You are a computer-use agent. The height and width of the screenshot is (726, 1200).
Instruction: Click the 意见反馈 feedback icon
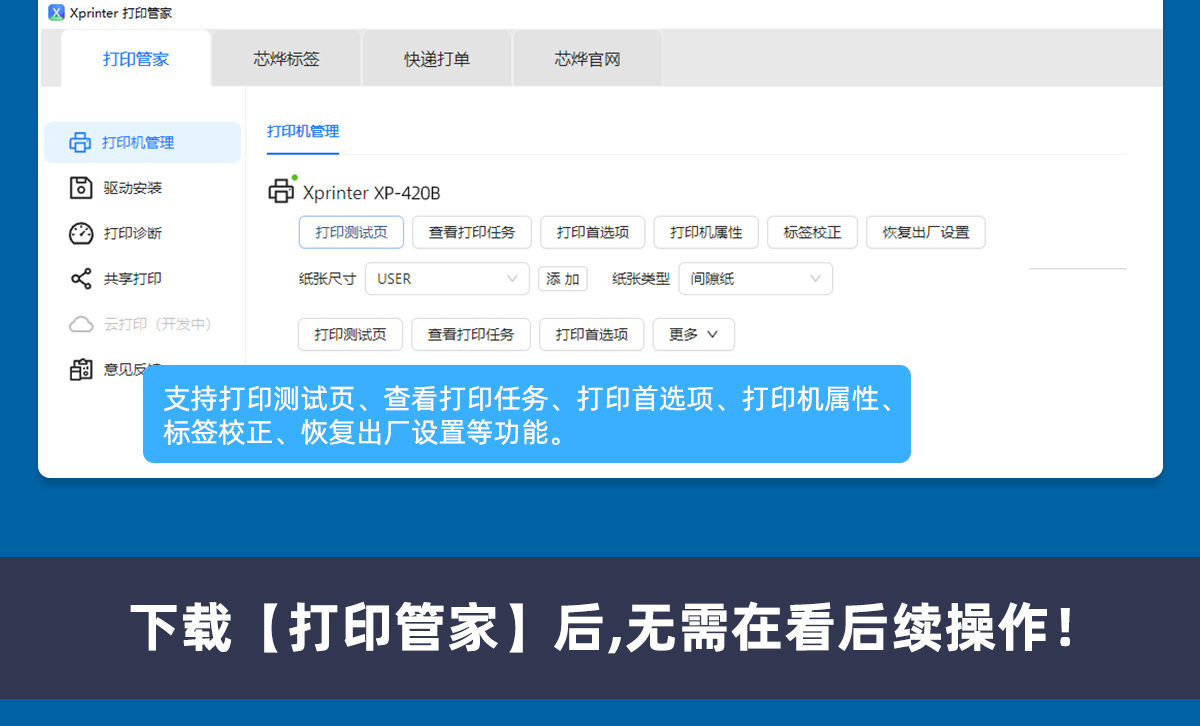click(80, 369)
